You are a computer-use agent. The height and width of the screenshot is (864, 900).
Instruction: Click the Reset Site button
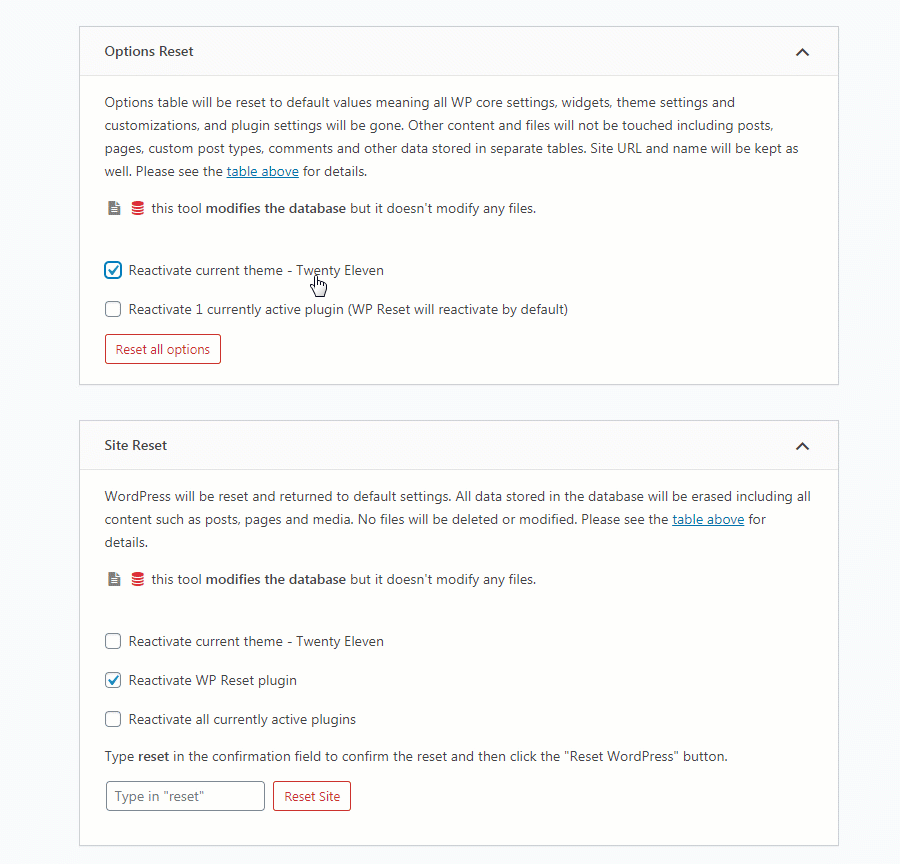312,796
